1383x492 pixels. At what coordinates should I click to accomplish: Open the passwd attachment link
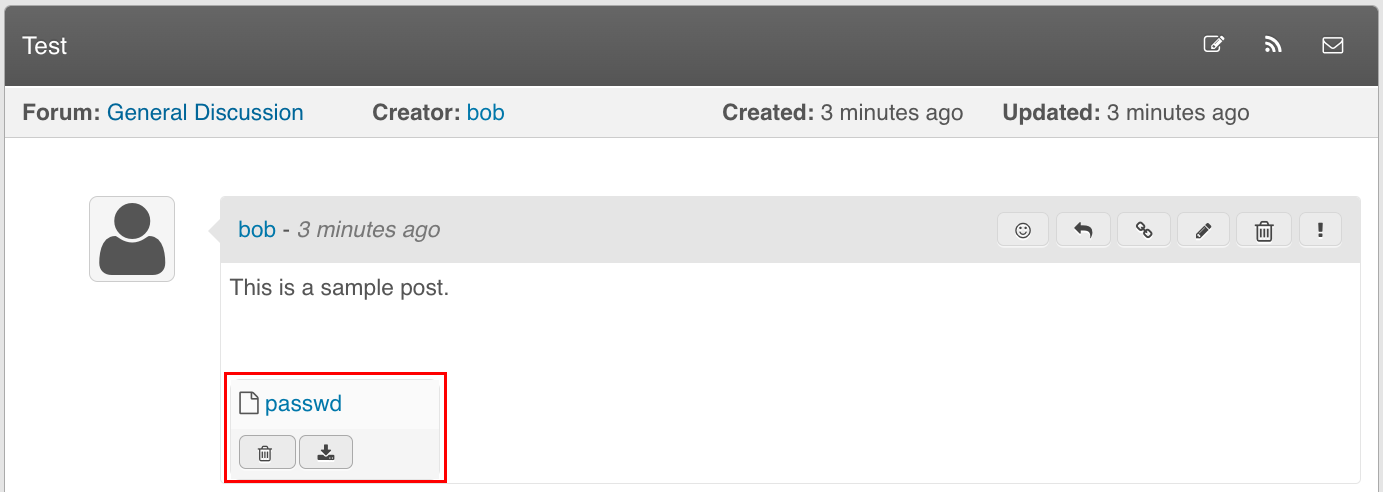303,404
